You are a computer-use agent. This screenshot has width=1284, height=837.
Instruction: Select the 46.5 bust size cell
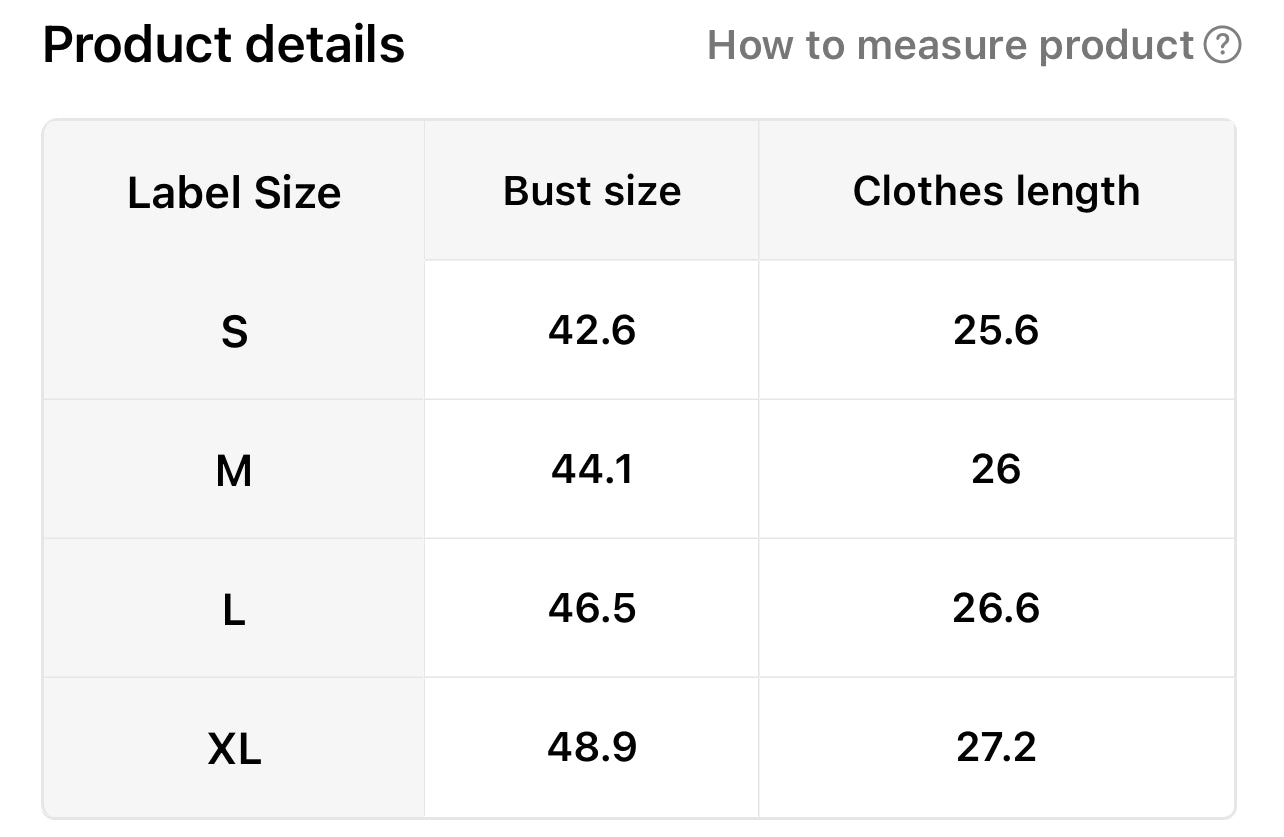click(x=592, y=608)
